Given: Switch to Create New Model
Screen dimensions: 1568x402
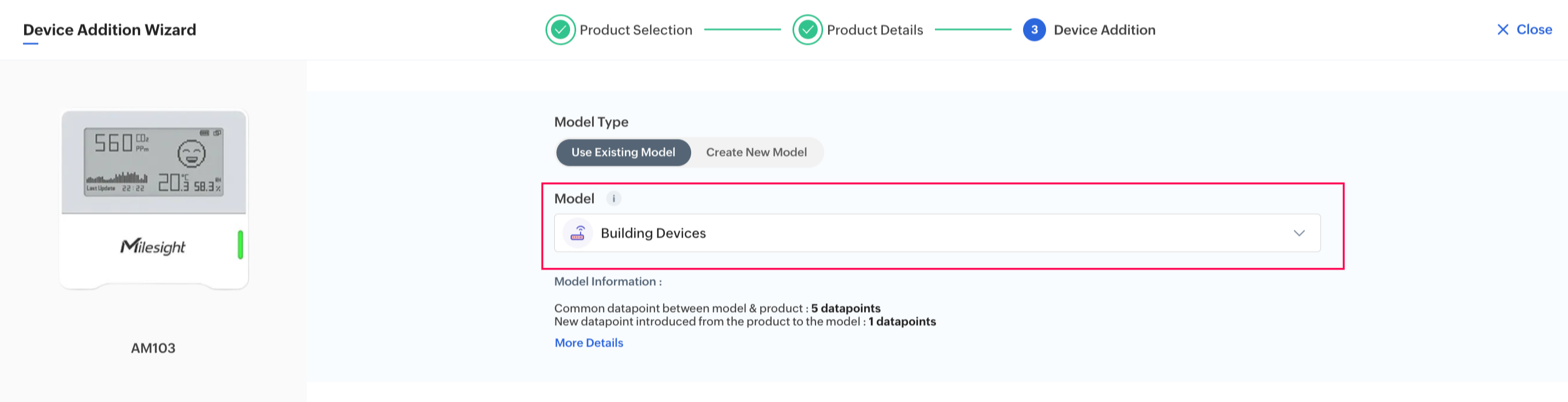Looking at the screenshot, I should [x=756, y=152].
